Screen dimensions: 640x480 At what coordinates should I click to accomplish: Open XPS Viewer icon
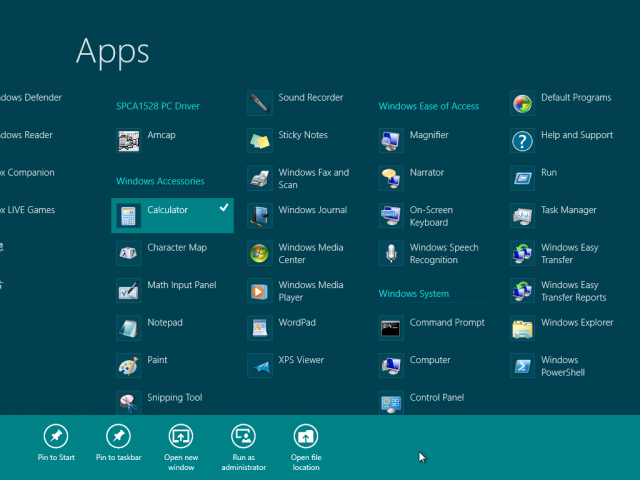pos(260,366)
